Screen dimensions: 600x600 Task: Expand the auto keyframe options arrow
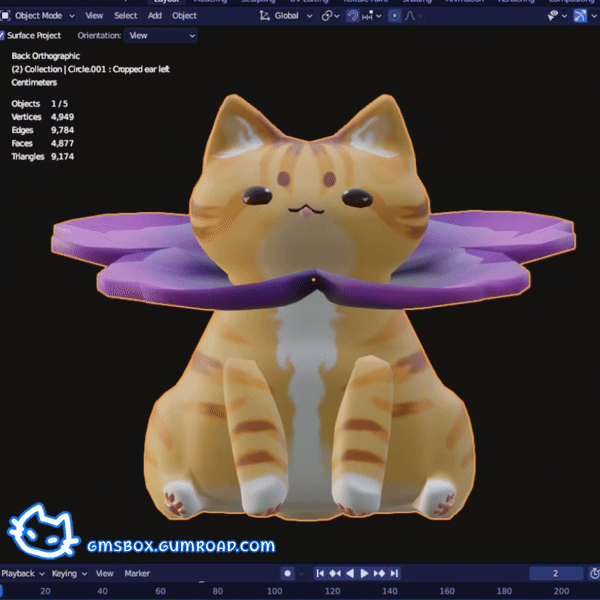(302, 574)
